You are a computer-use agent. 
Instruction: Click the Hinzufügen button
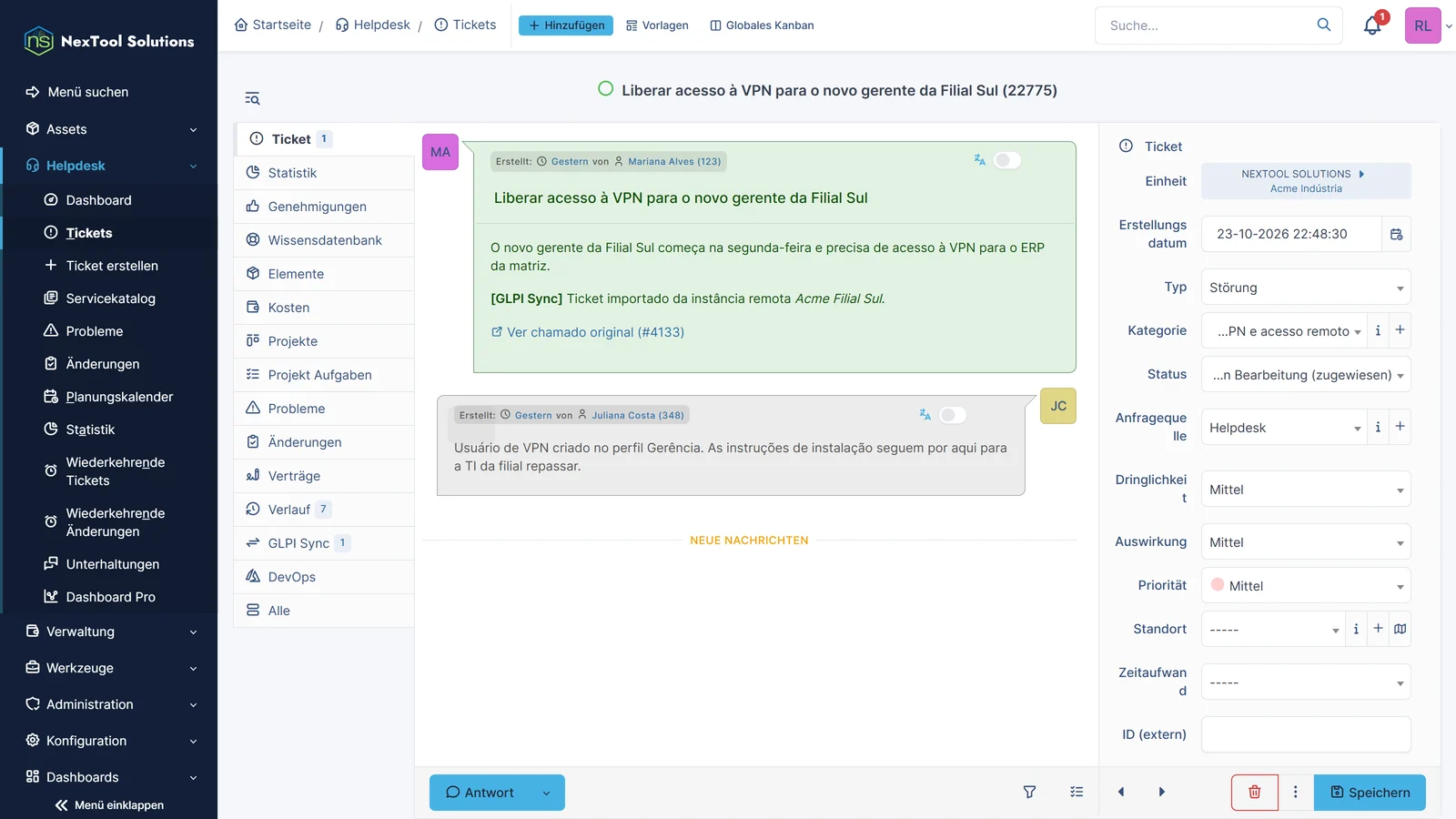click(566, 25)
